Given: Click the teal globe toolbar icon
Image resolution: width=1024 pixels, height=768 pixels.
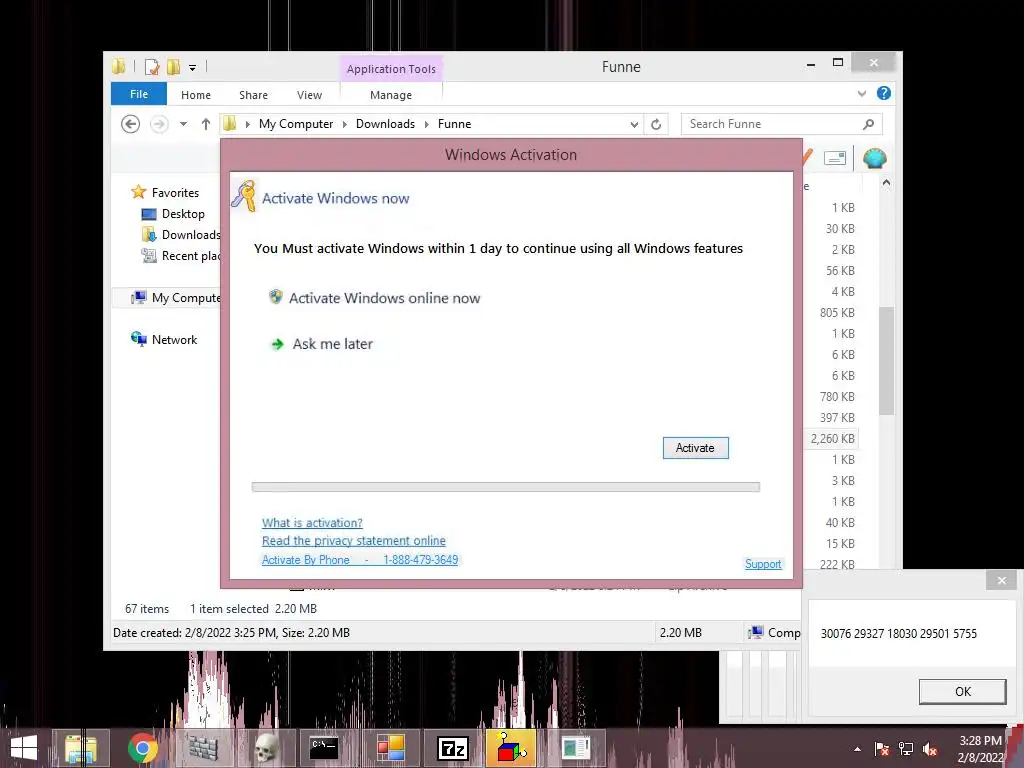Looking at the screenshot, I should 874,159.
